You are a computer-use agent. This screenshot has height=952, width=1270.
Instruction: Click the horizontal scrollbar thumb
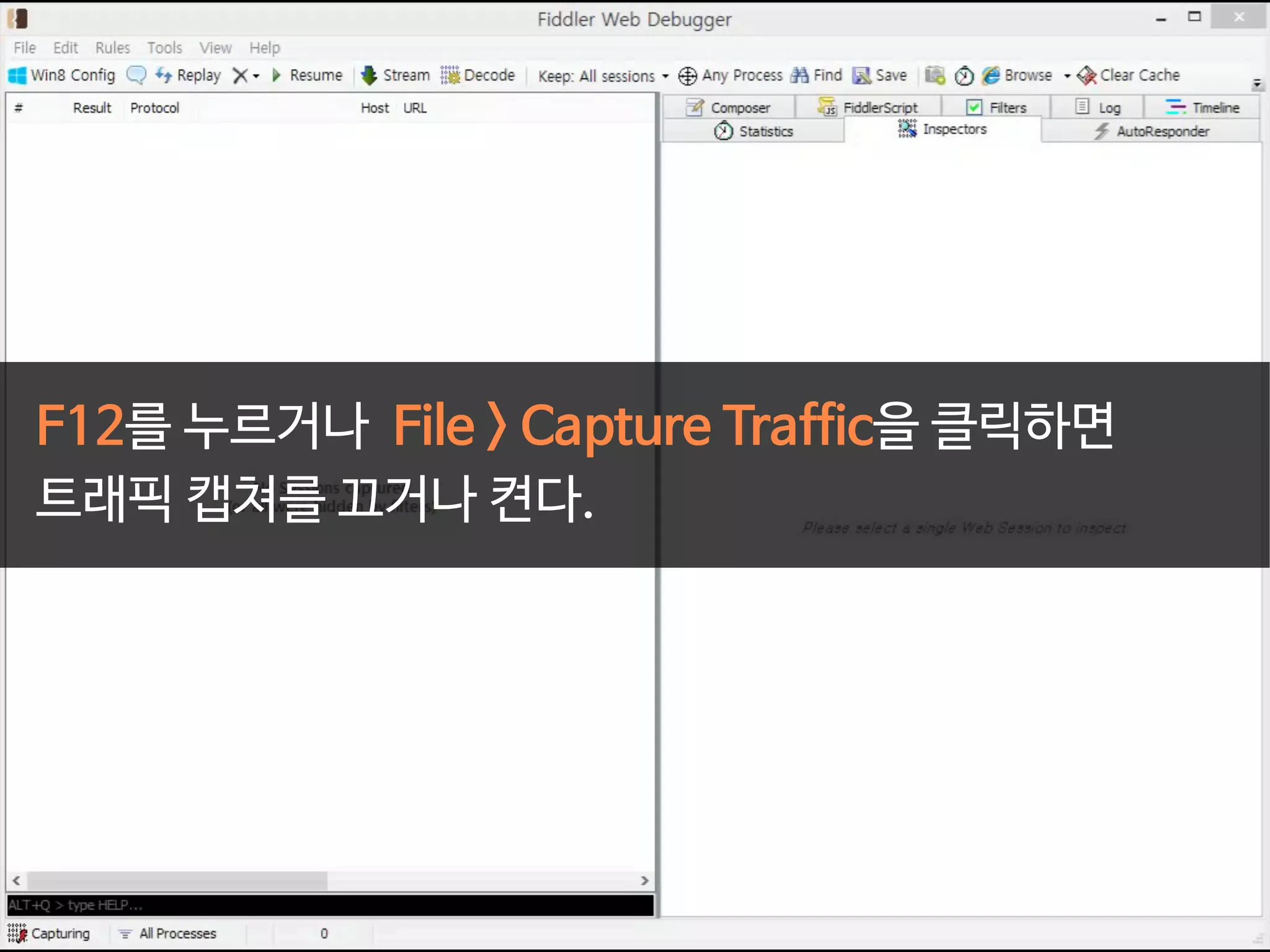[177, 881]
